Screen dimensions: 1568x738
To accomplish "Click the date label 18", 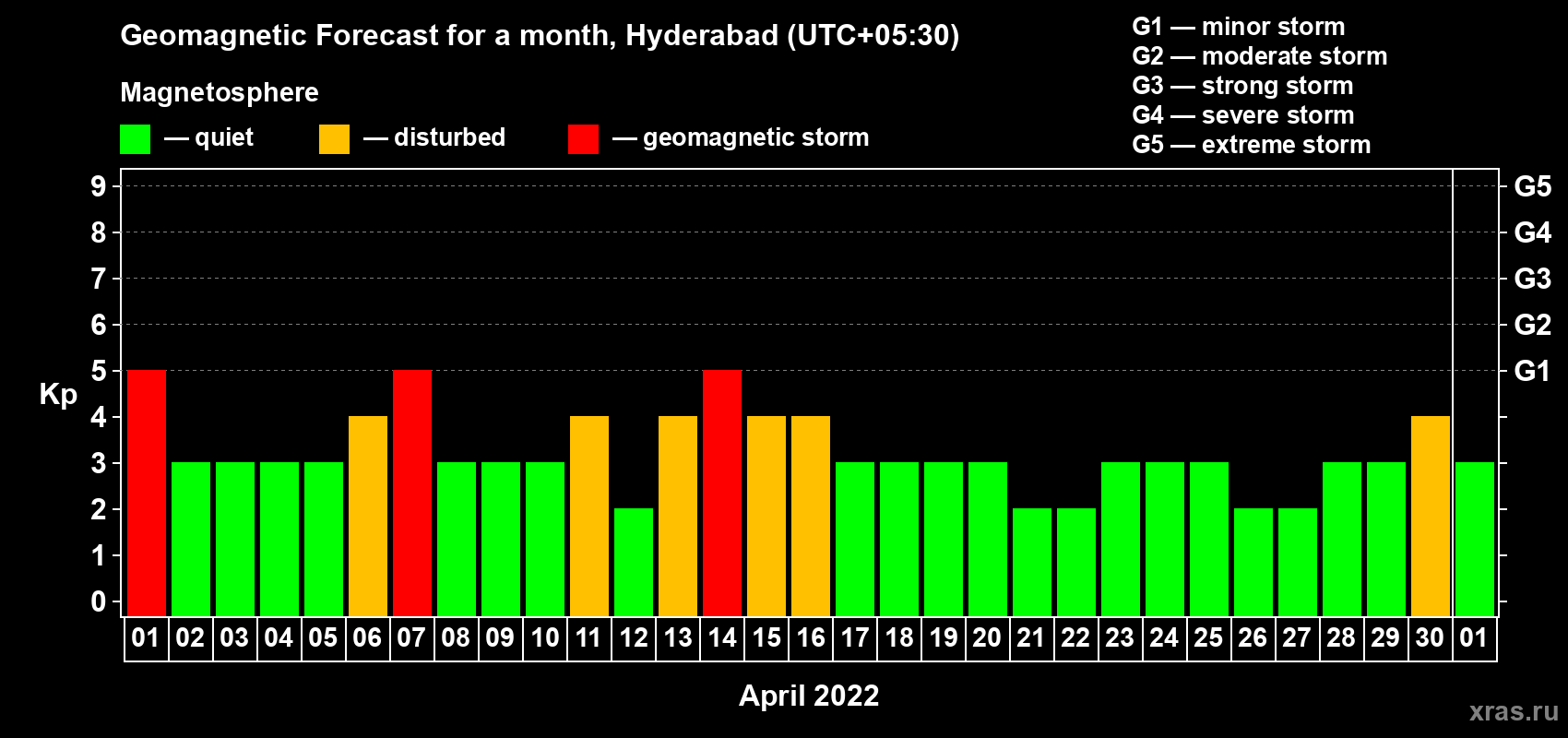I will [899, 637].
